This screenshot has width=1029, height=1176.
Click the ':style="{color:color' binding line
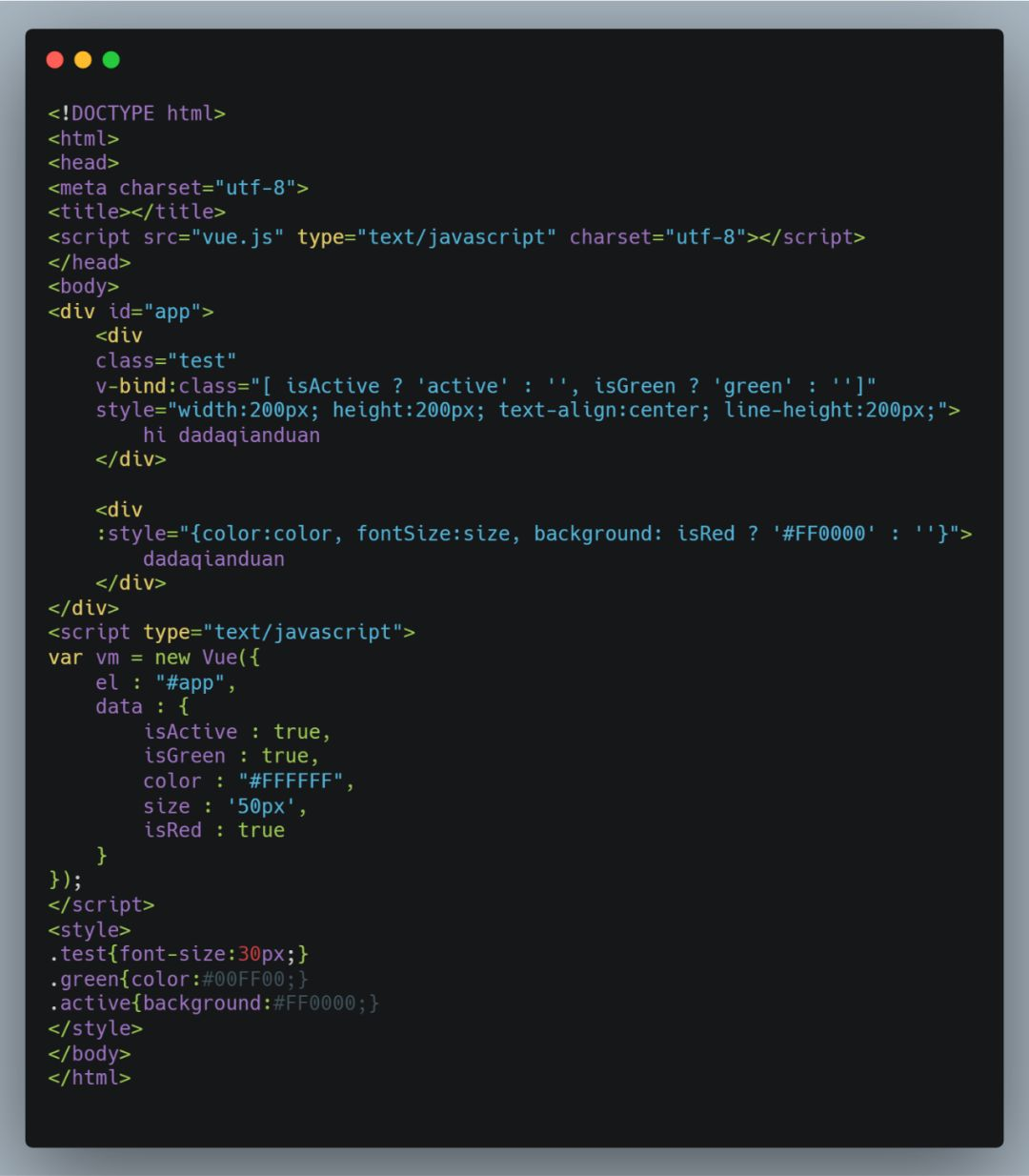pyautogui.click(x=534, y=534)
